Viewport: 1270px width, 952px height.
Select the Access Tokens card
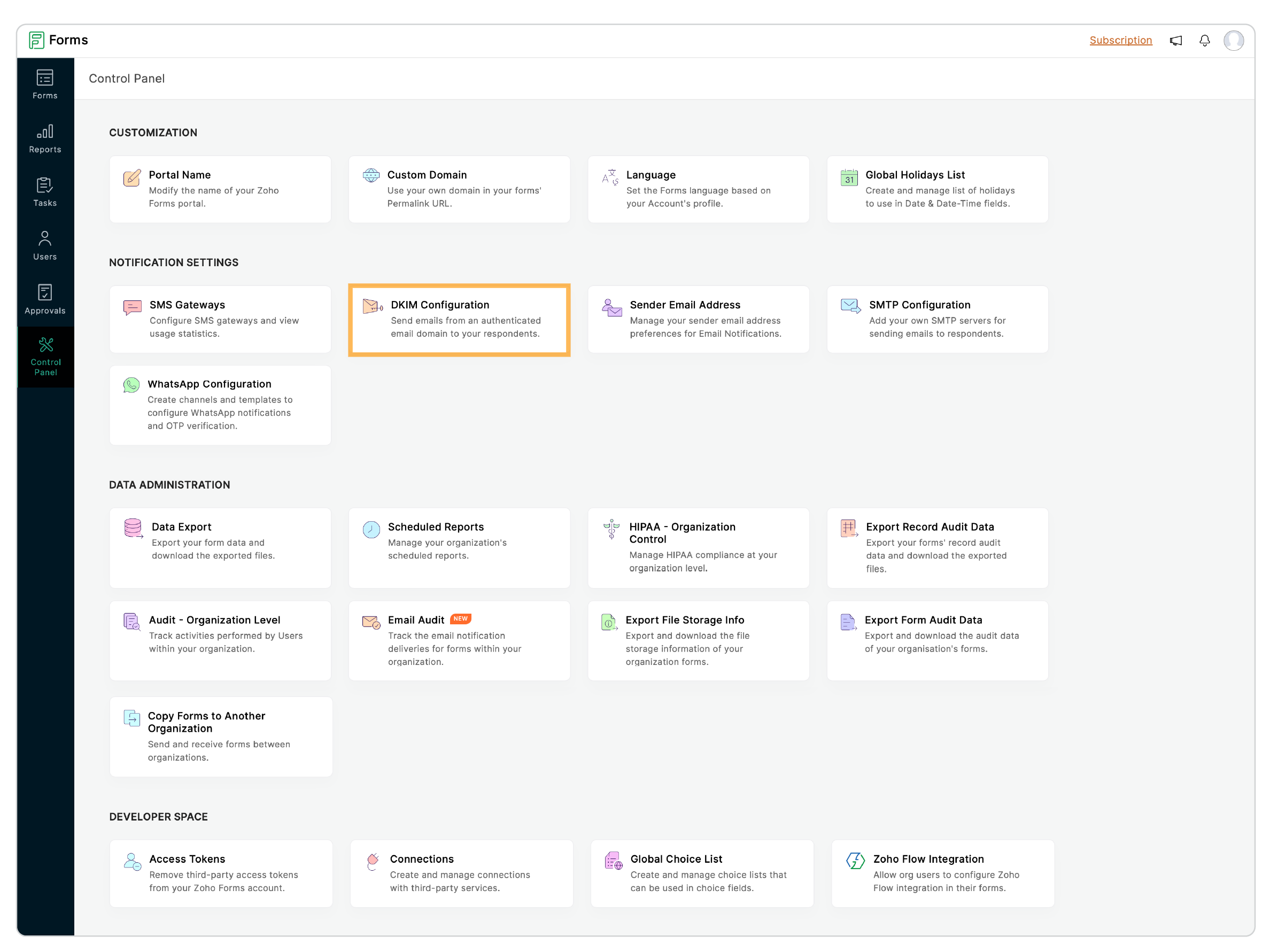[x=220, y=873]
